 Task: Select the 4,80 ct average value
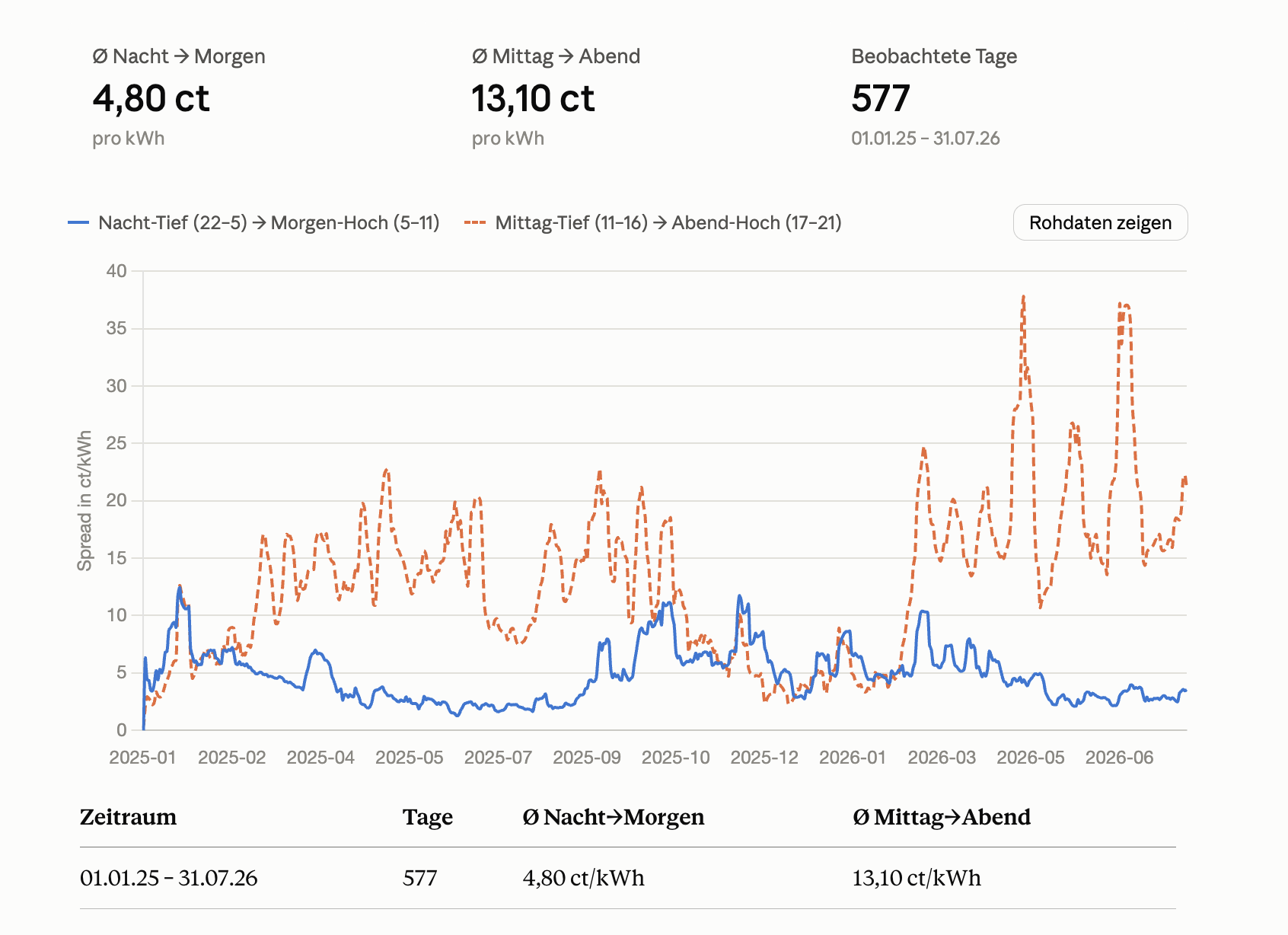coord(151,99)
